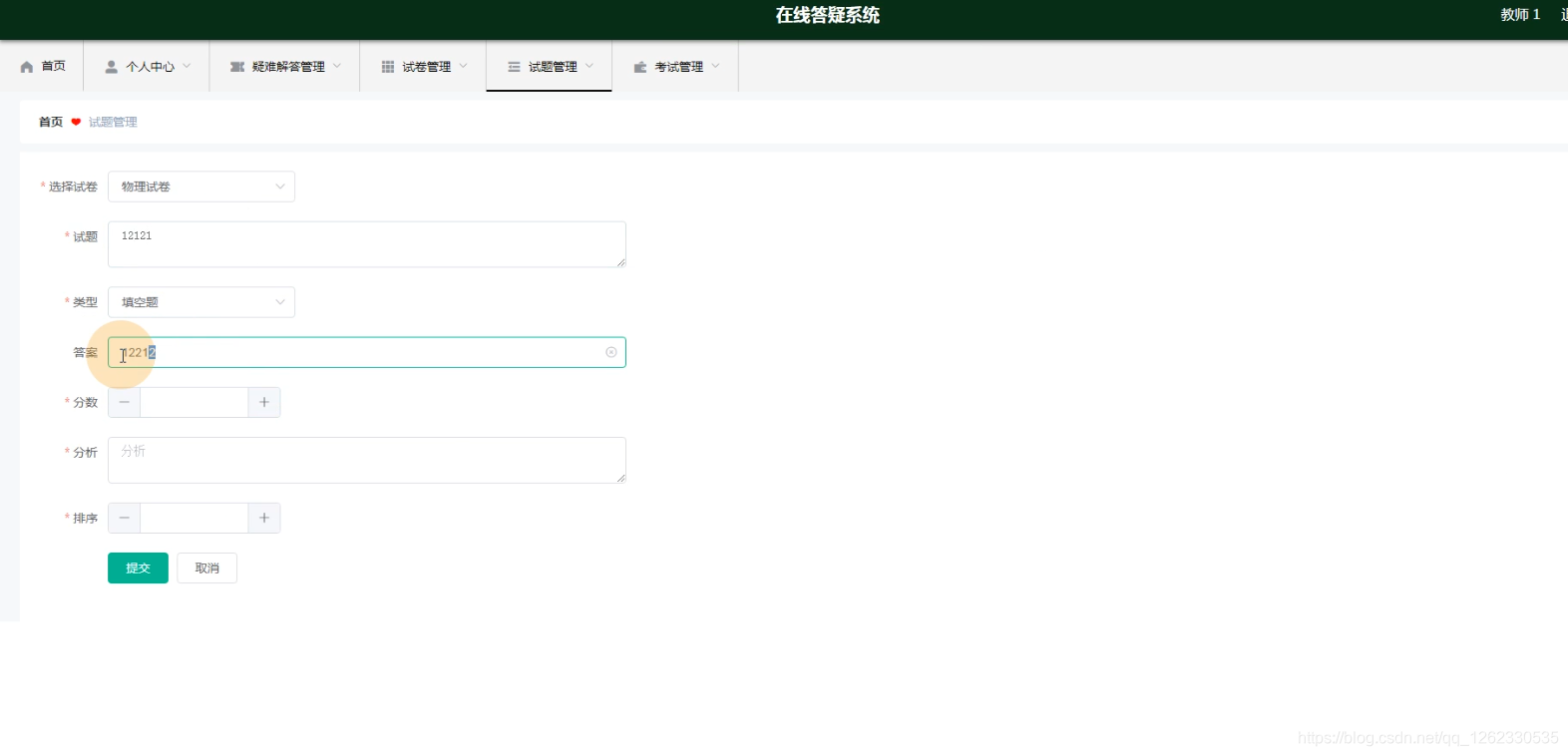Focus the 分析 textarea
Image resolution: width=1568 pixels, height=756 pixels.
tap(367, 460)
